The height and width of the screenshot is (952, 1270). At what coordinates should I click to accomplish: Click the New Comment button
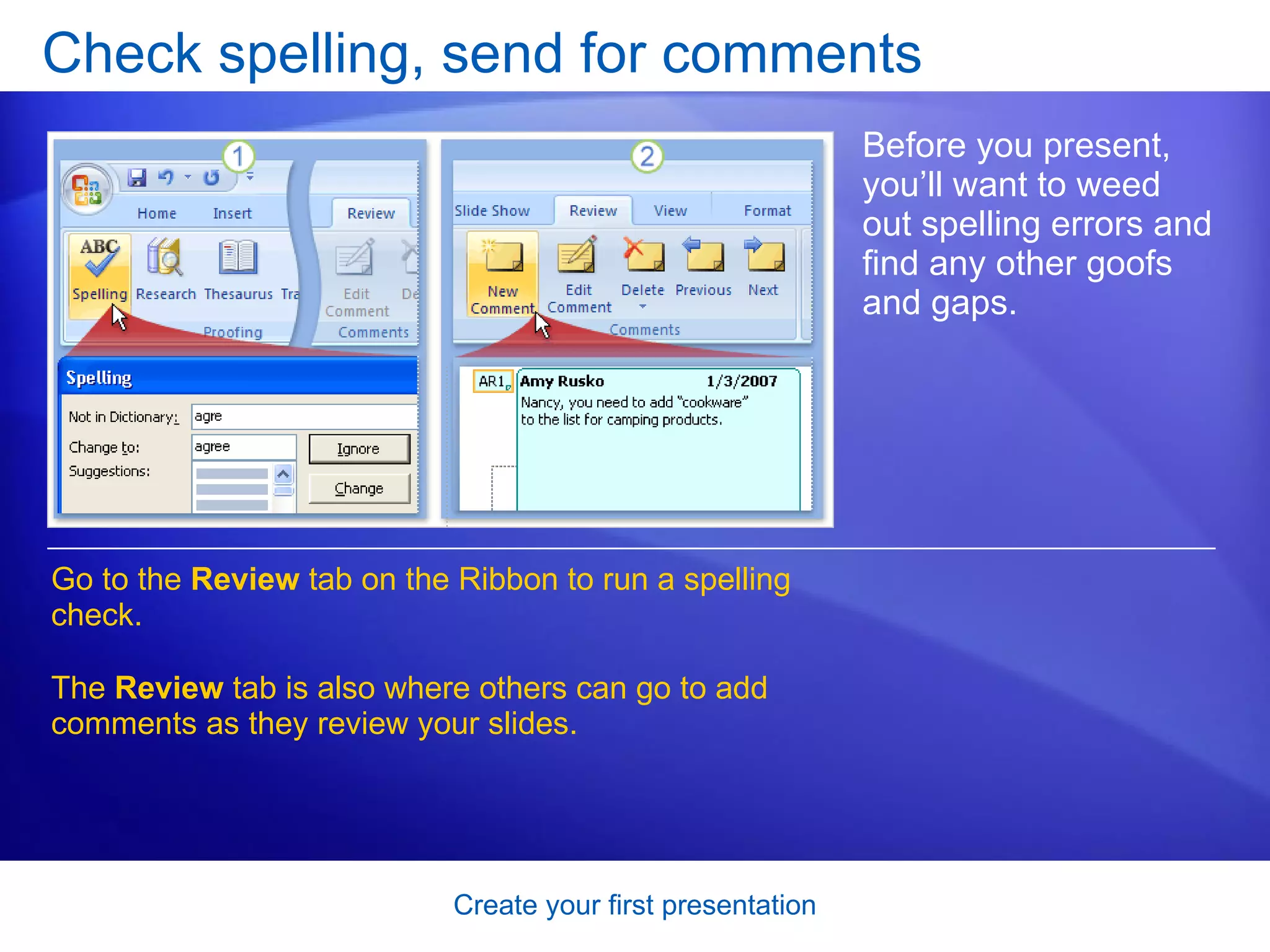pyautogui.click(x=502, y=274)
